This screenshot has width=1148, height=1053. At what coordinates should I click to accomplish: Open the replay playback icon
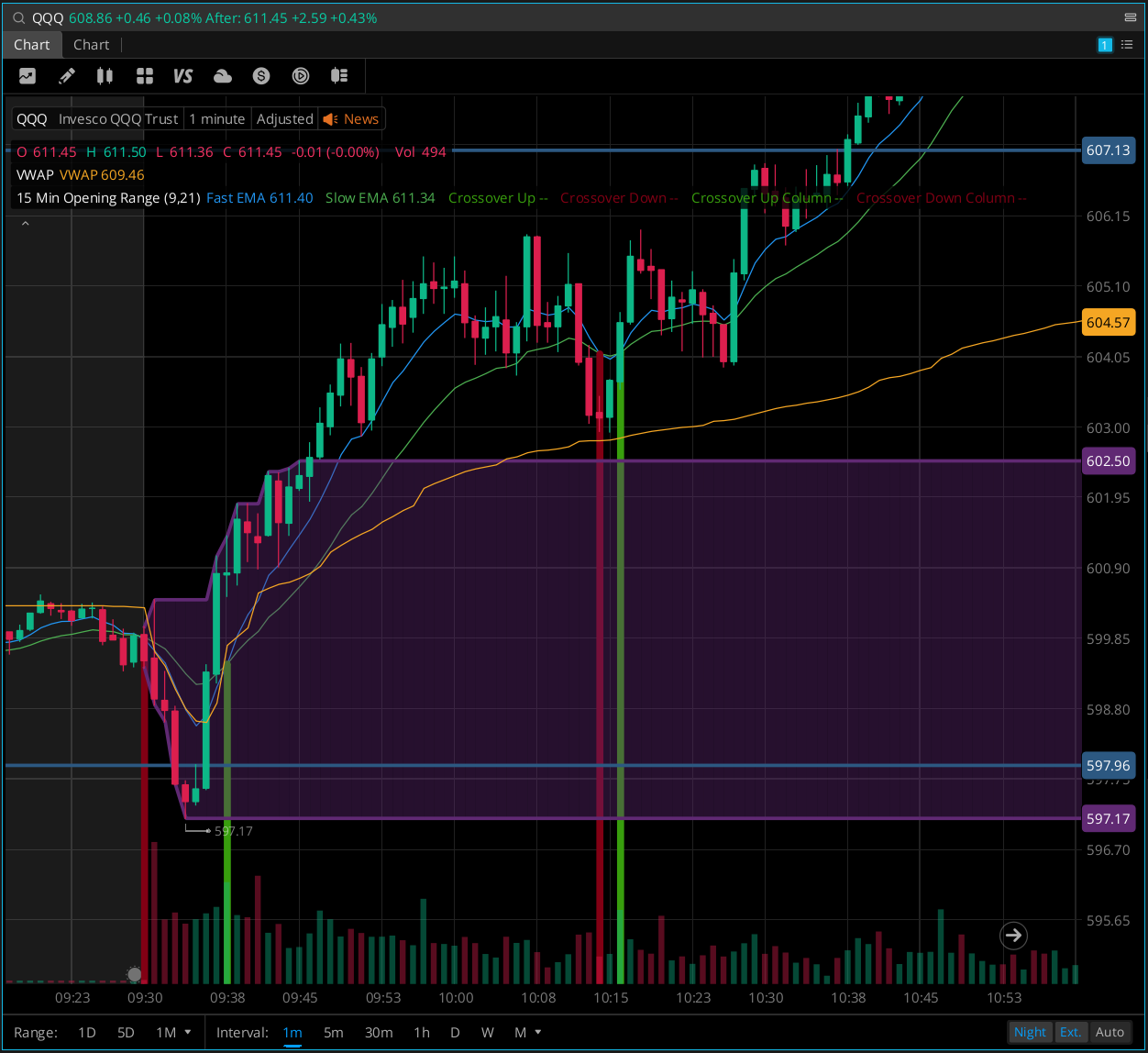pos(301,76)
